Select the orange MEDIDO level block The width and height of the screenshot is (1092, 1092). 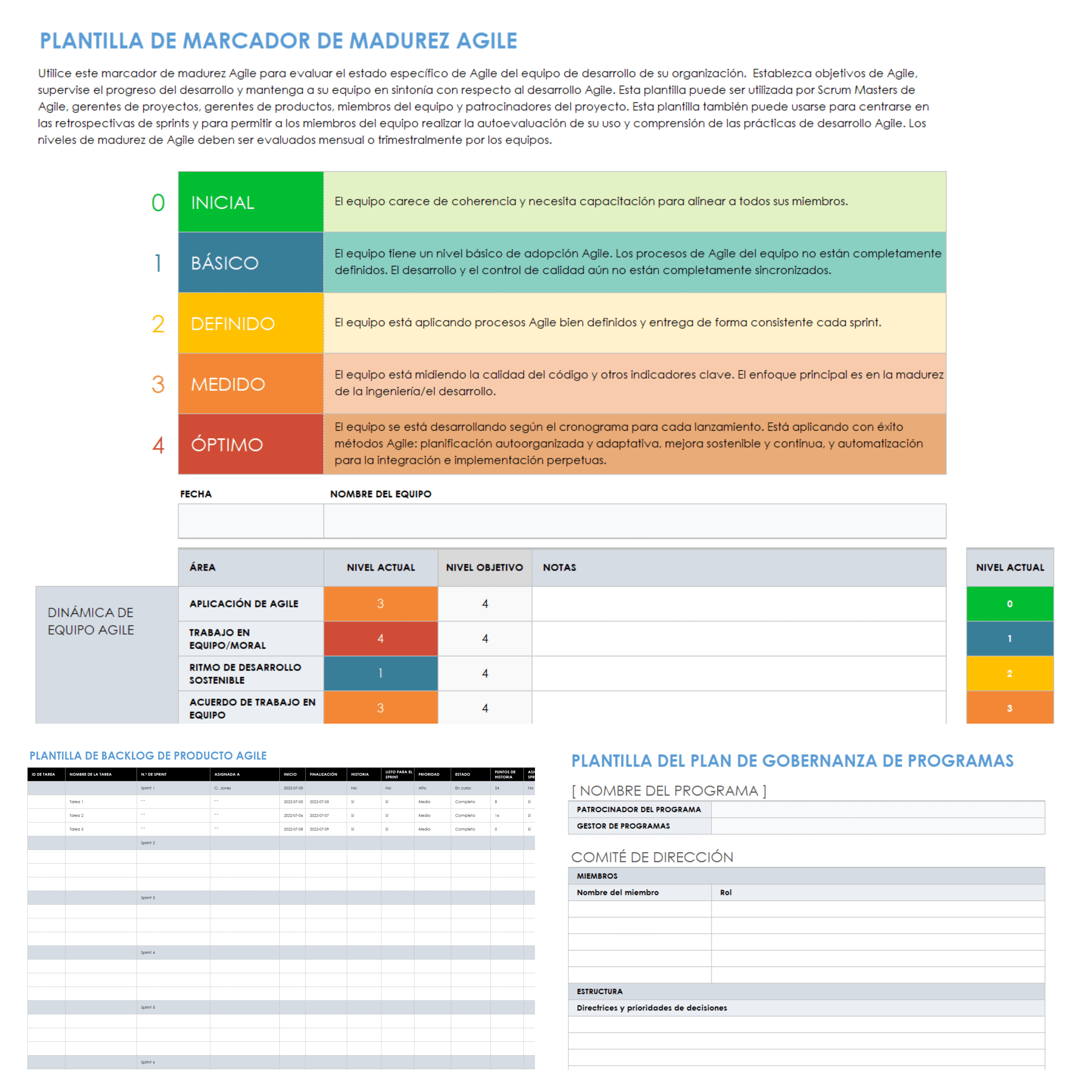251,383
